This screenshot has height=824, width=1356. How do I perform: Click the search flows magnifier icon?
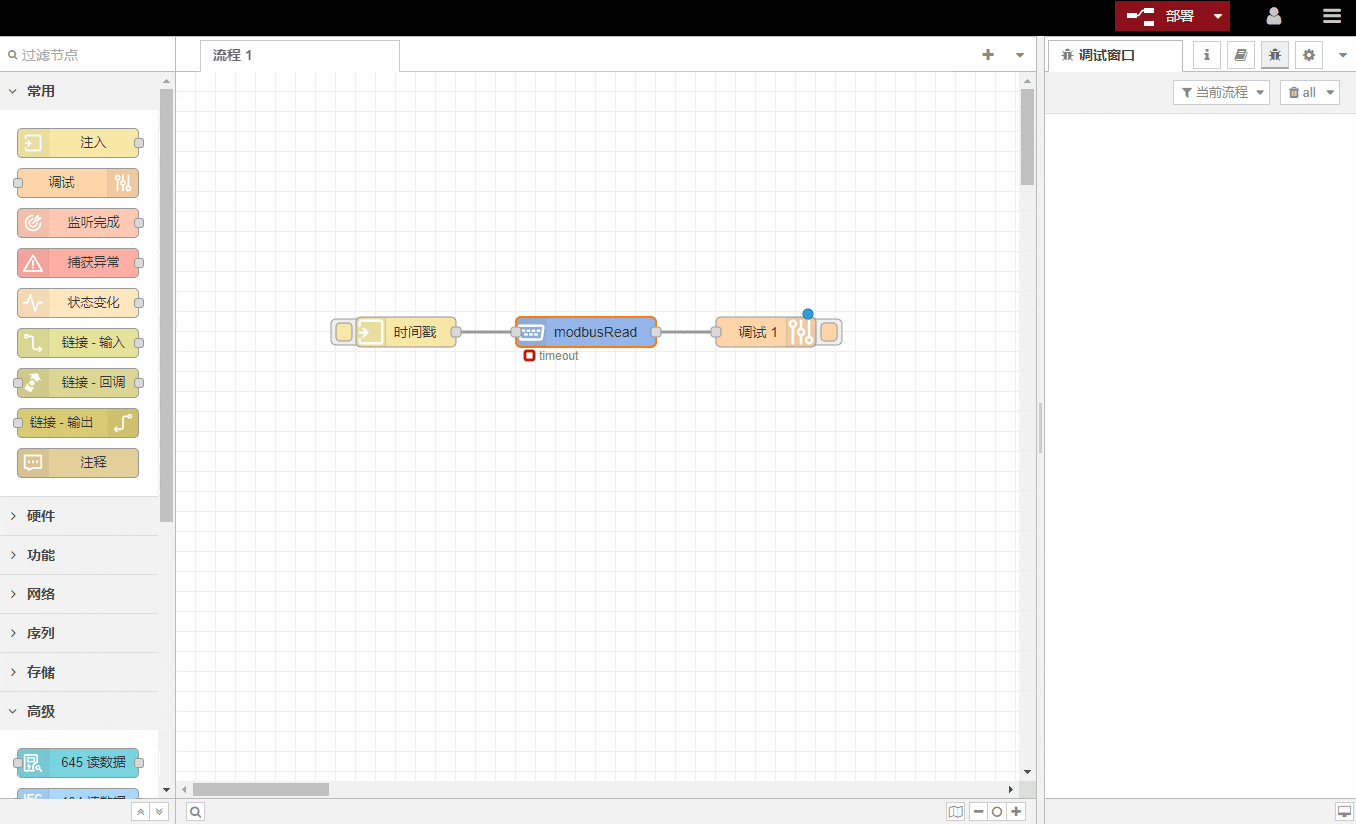(x=196, y=812)
